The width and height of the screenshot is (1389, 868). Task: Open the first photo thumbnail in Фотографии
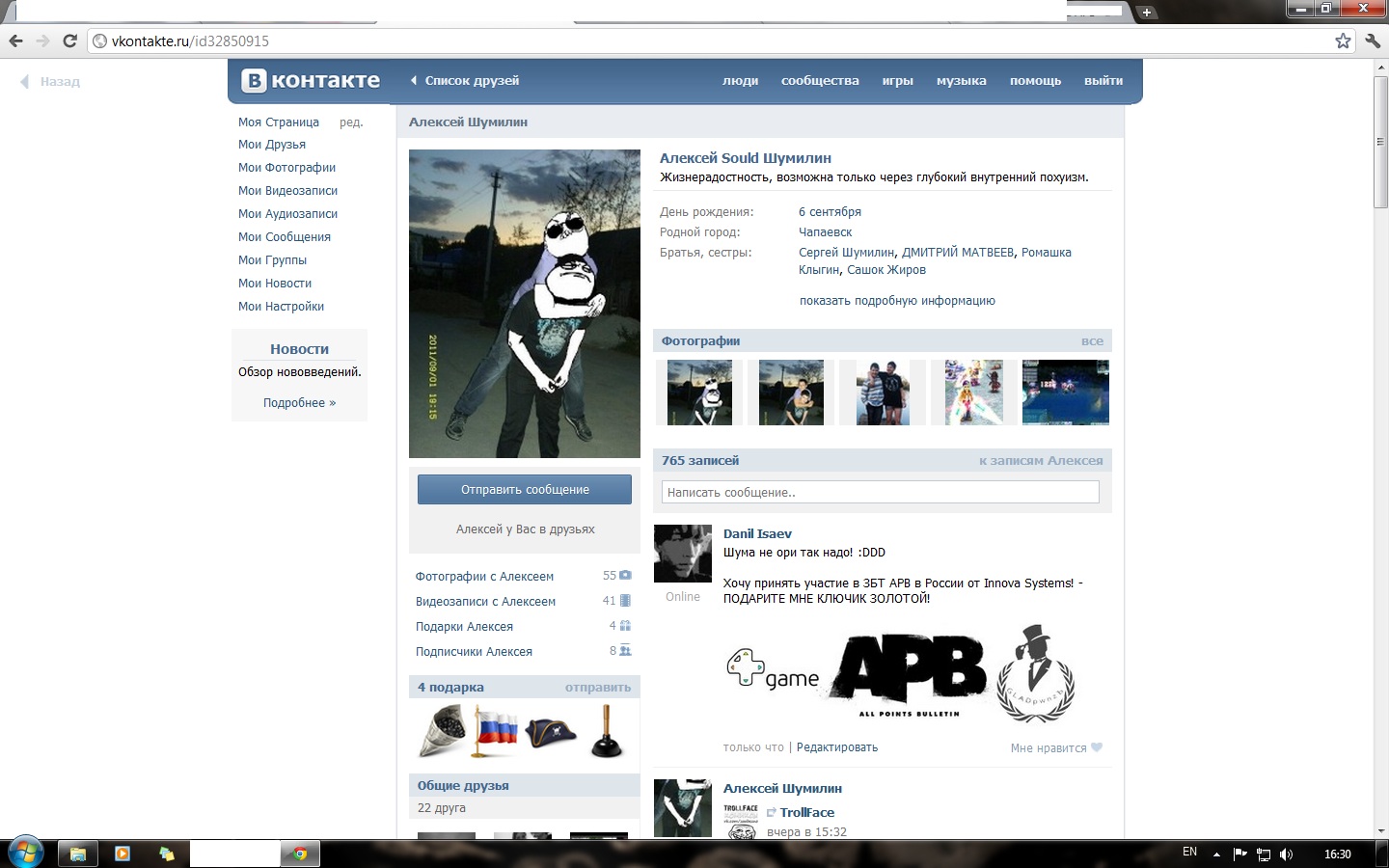[699, 393]
